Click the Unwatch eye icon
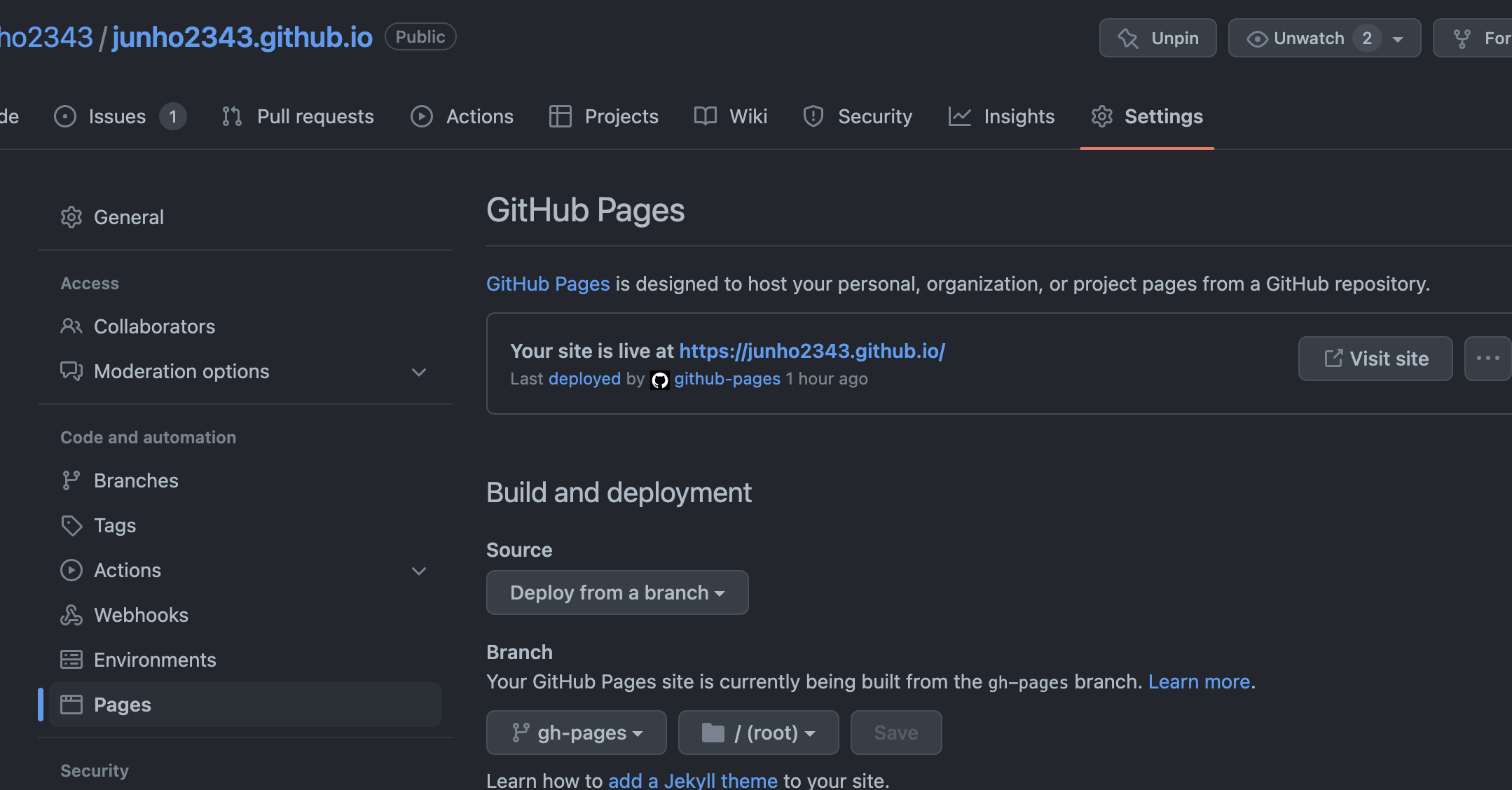Viewport: 1512px width, 790px height. point(1257,39)
